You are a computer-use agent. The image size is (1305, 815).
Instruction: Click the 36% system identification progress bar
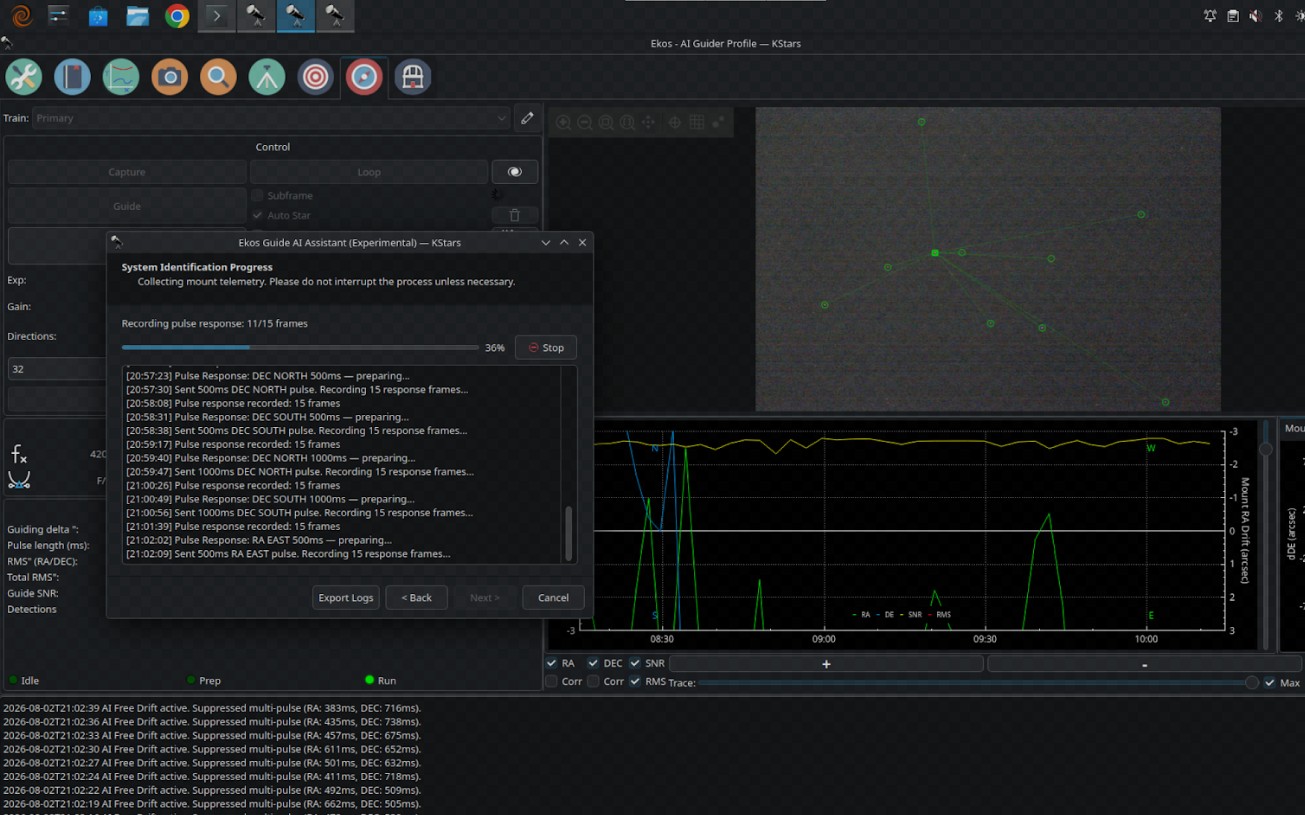(x=300, y=348)
